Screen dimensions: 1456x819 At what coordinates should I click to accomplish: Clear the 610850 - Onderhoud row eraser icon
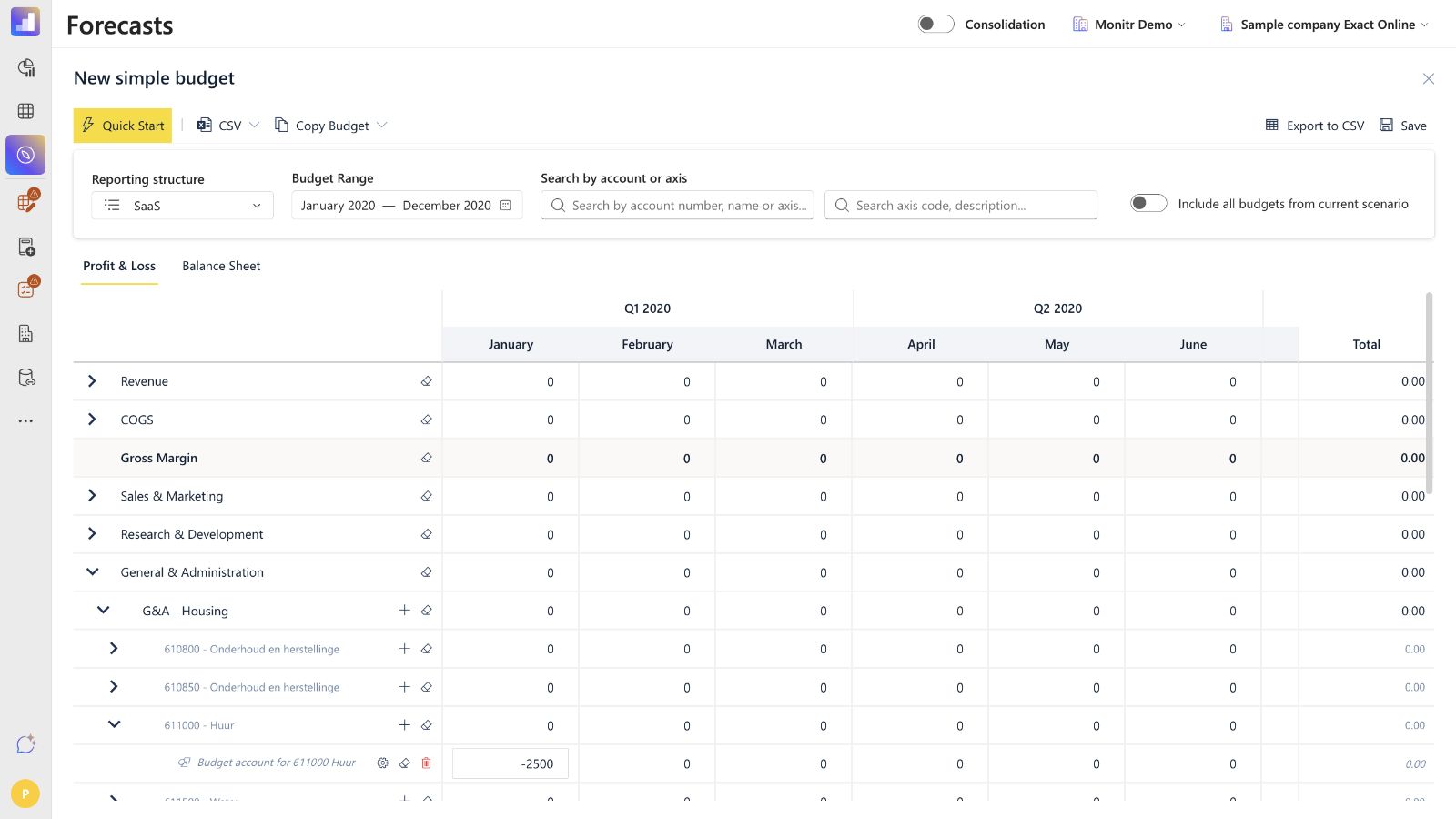point(426,687)
